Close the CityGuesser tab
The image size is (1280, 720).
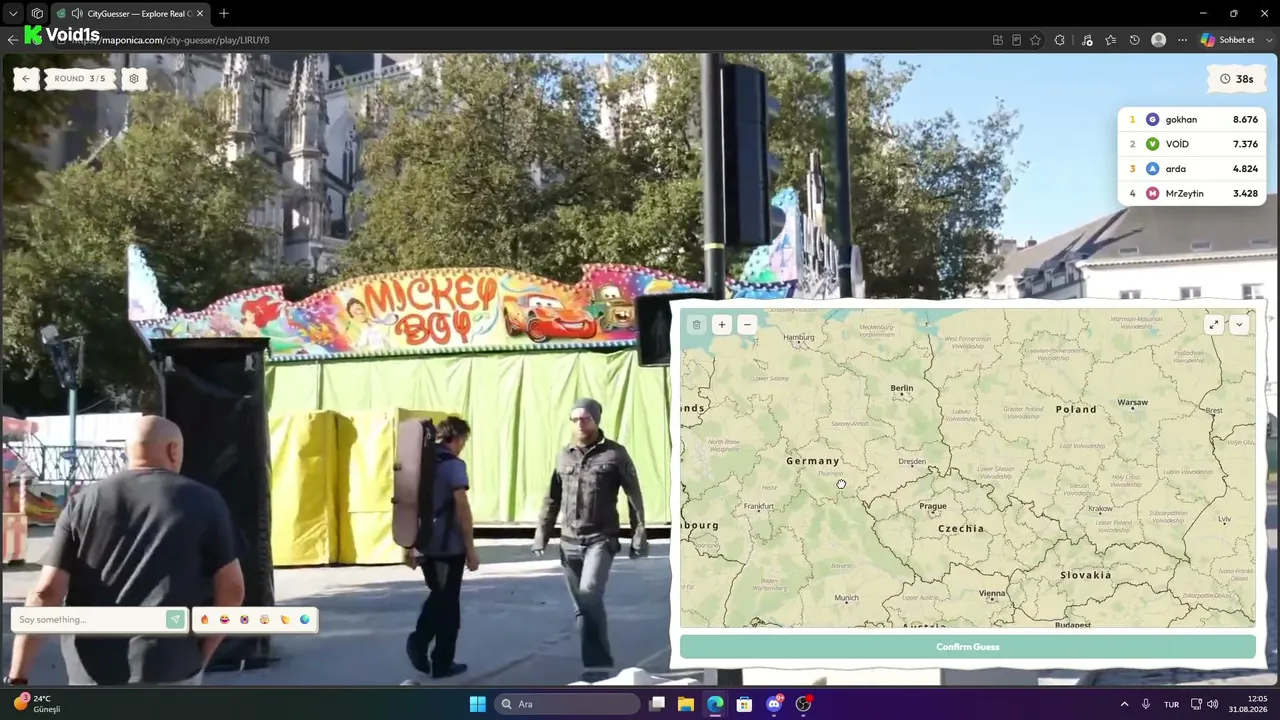pyautogui.click(x=200, y=14)
